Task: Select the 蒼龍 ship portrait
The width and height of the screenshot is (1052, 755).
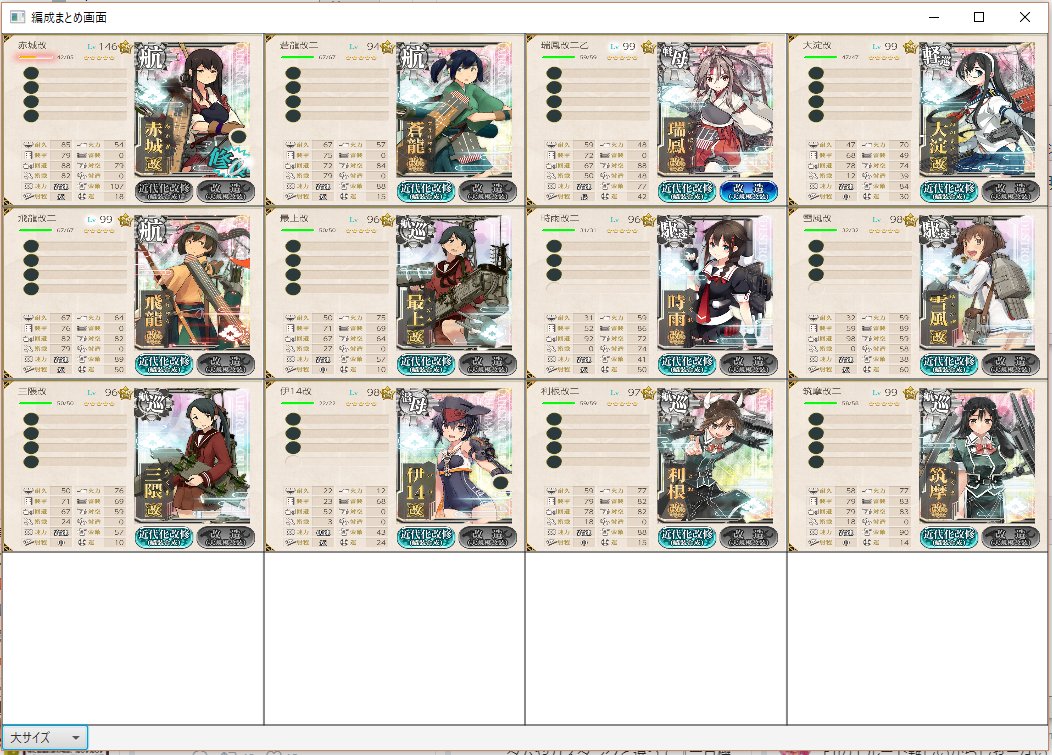Action: (x=455, y=109)
